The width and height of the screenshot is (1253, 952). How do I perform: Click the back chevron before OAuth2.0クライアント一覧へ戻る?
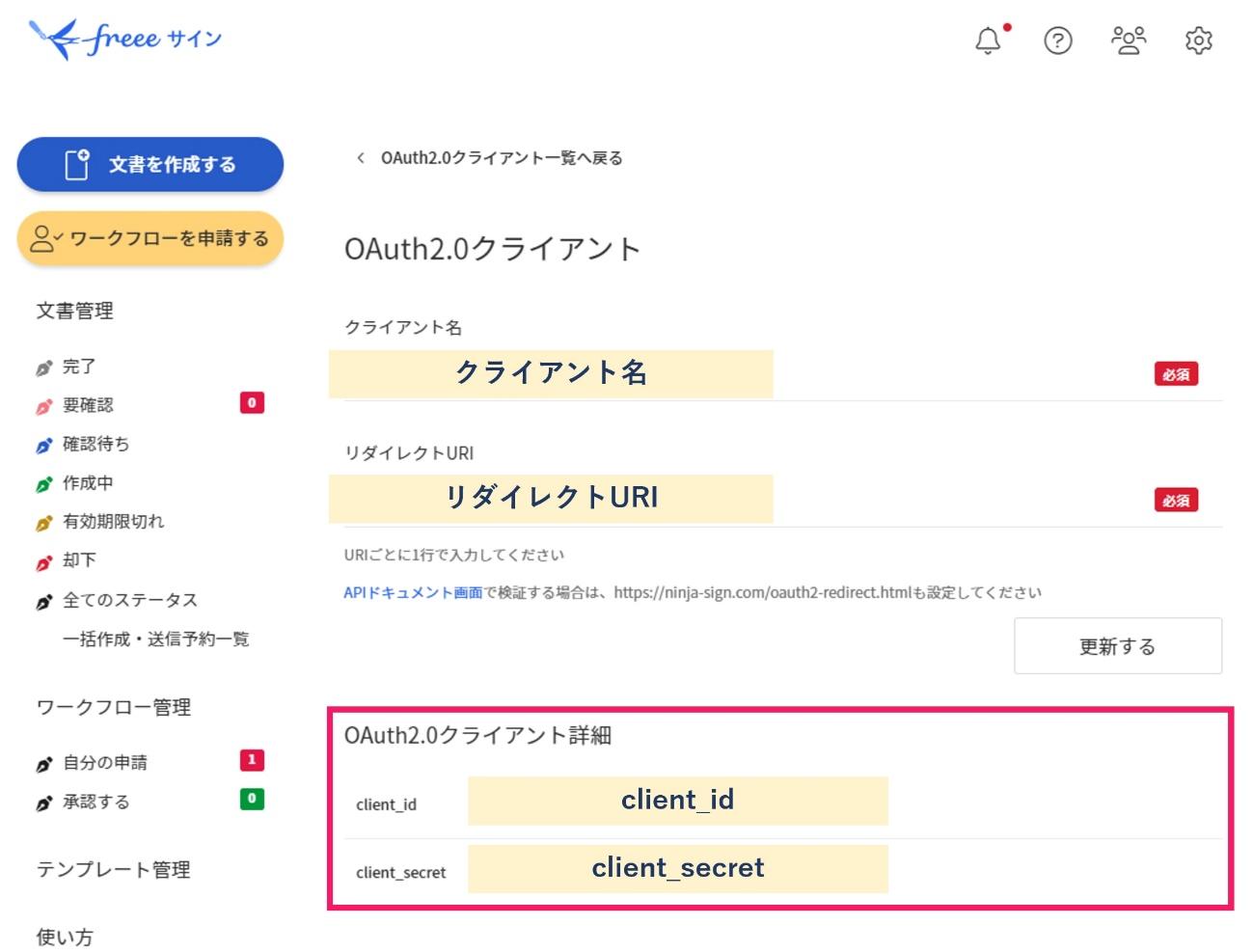361,156
